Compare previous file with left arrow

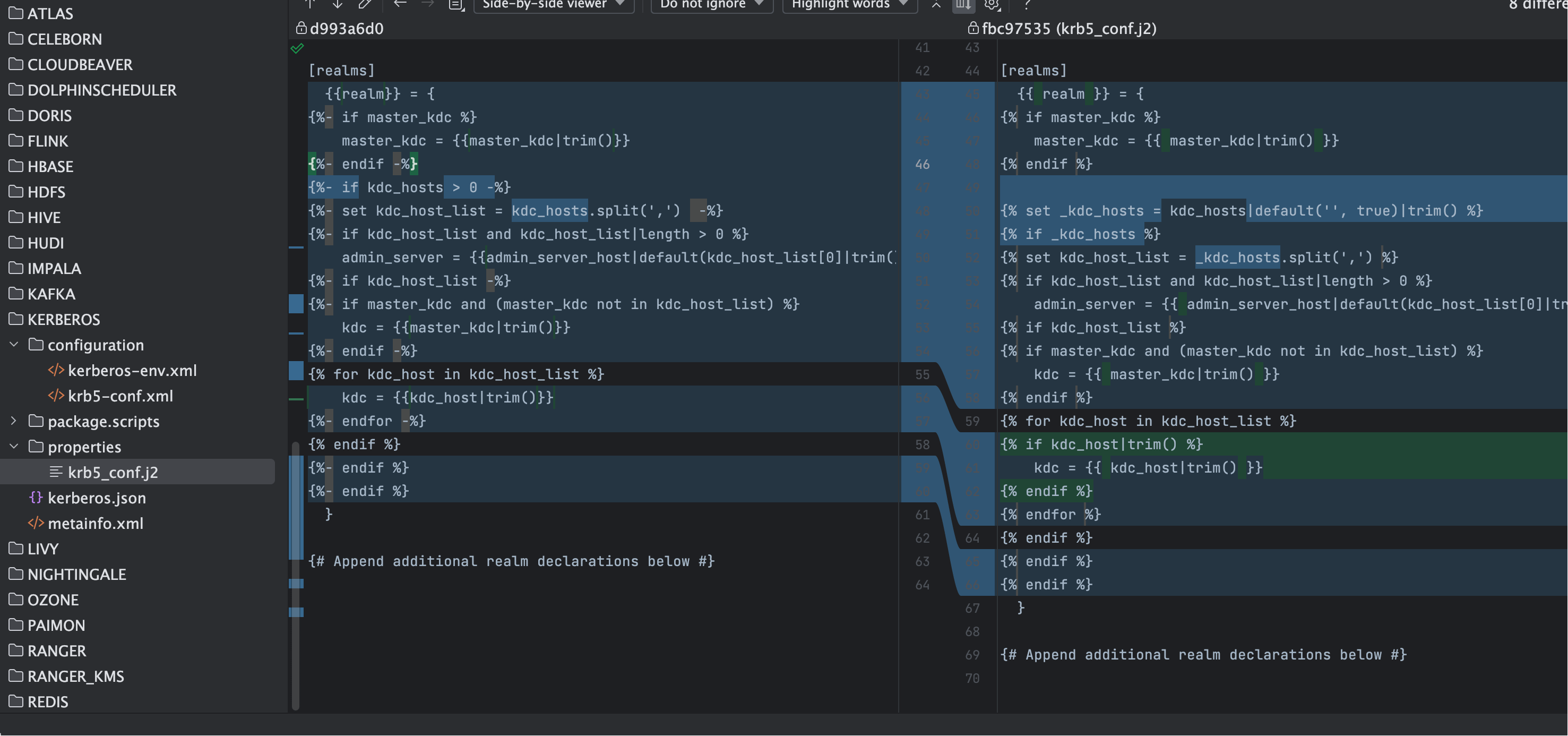pyautogui.click(x=400, y=4)
